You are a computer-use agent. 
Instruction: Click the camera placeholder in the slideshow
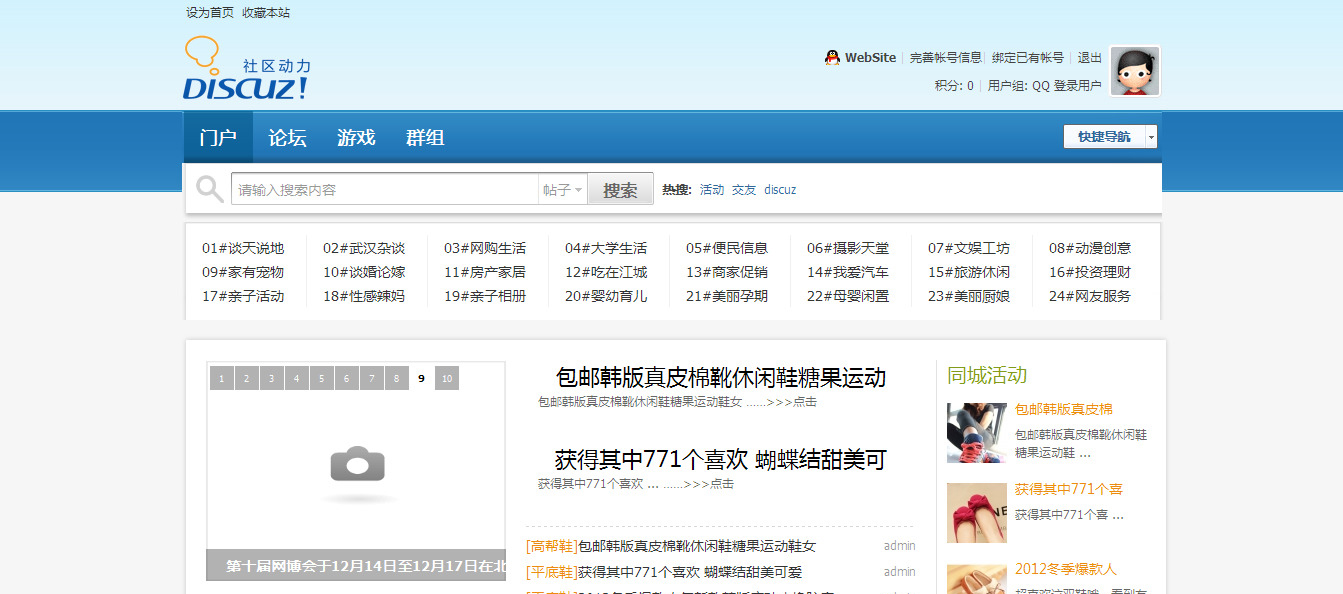[358, 464]
